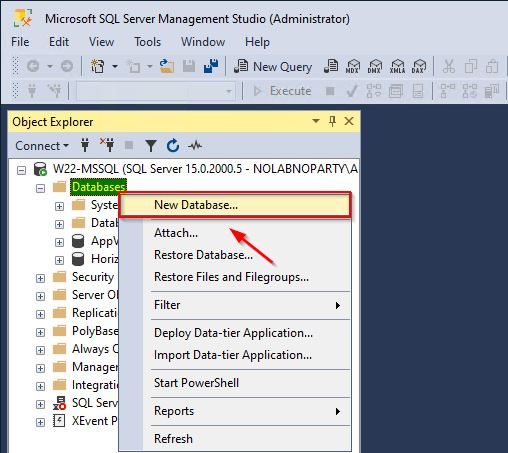Click the SQL Server Agent icon
Image resolution: width=508 pixels, height=453 pixels.
pyautogui.click(x=59, y=403)
